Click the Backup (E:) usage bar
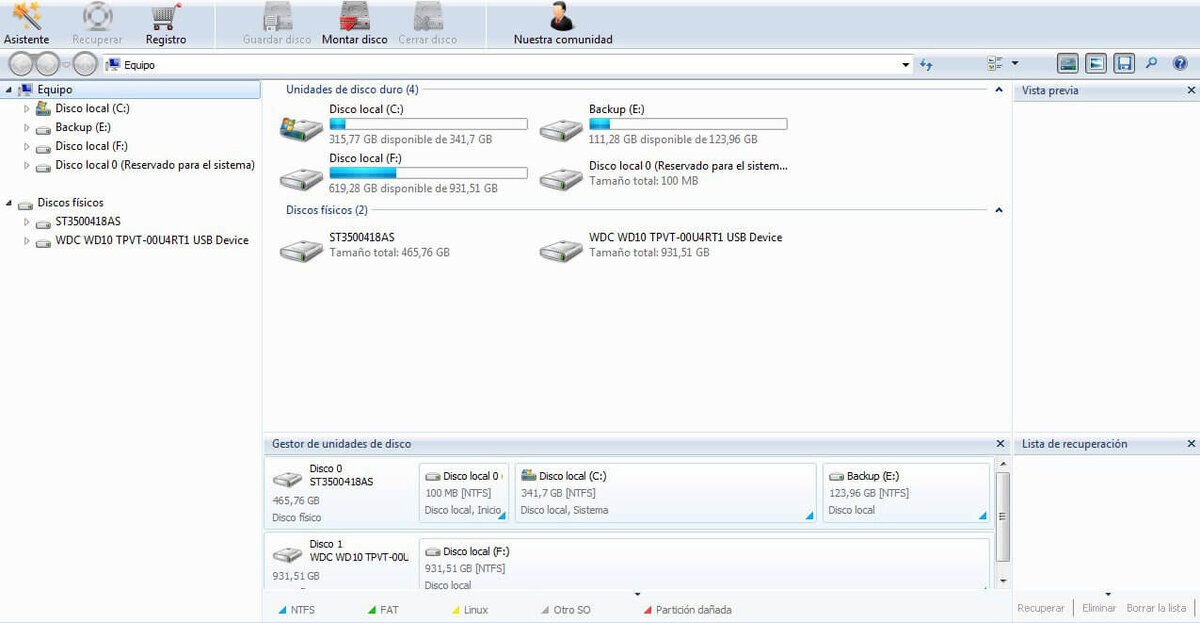Viewport: 1200px width, 623px height. [688, 124]
